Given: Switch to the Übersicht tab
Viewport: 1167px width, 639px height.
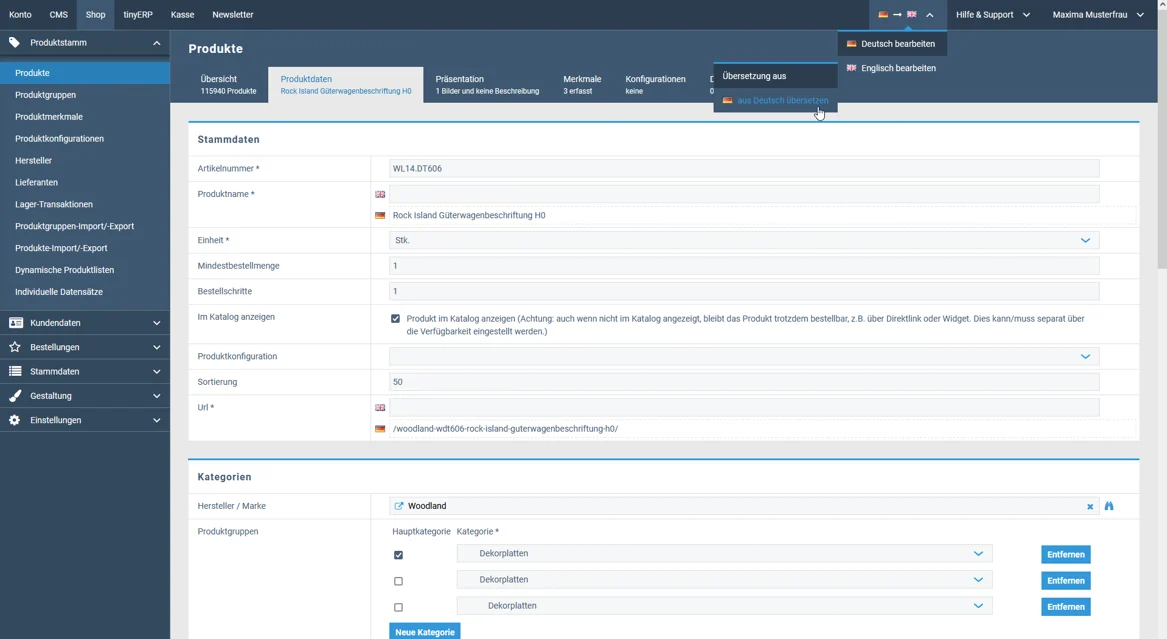Looking at the screenshot, I should 228,84.
